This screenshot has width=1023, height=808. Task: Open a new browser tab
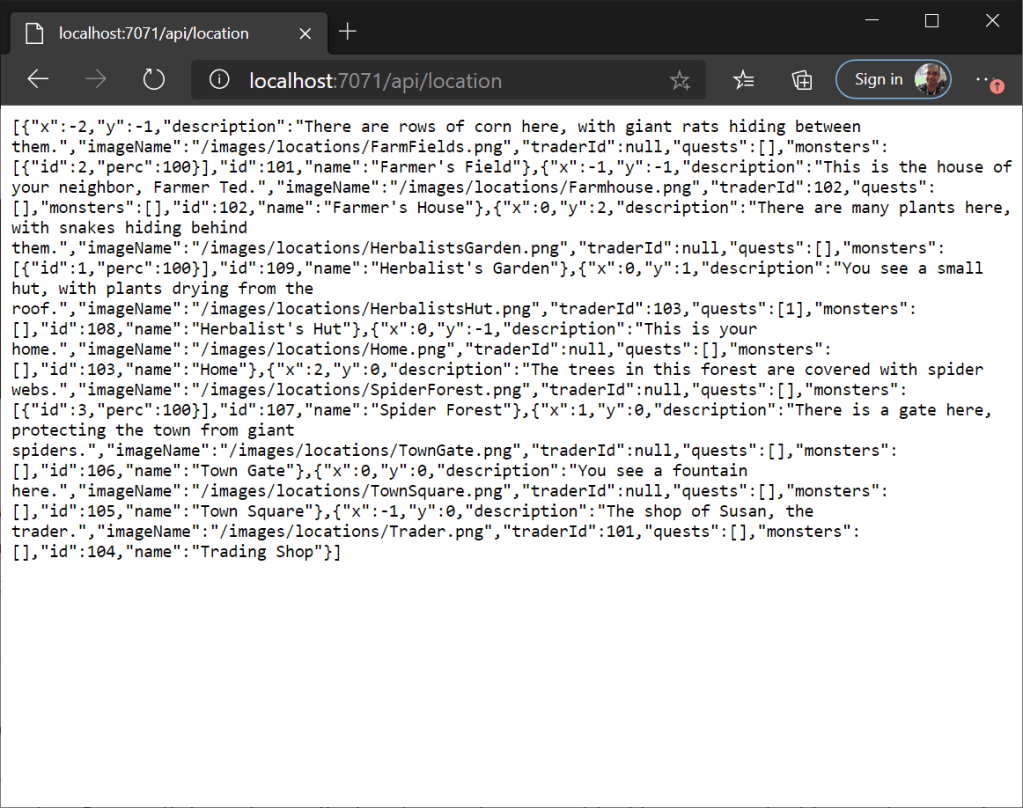pos(347,32)
